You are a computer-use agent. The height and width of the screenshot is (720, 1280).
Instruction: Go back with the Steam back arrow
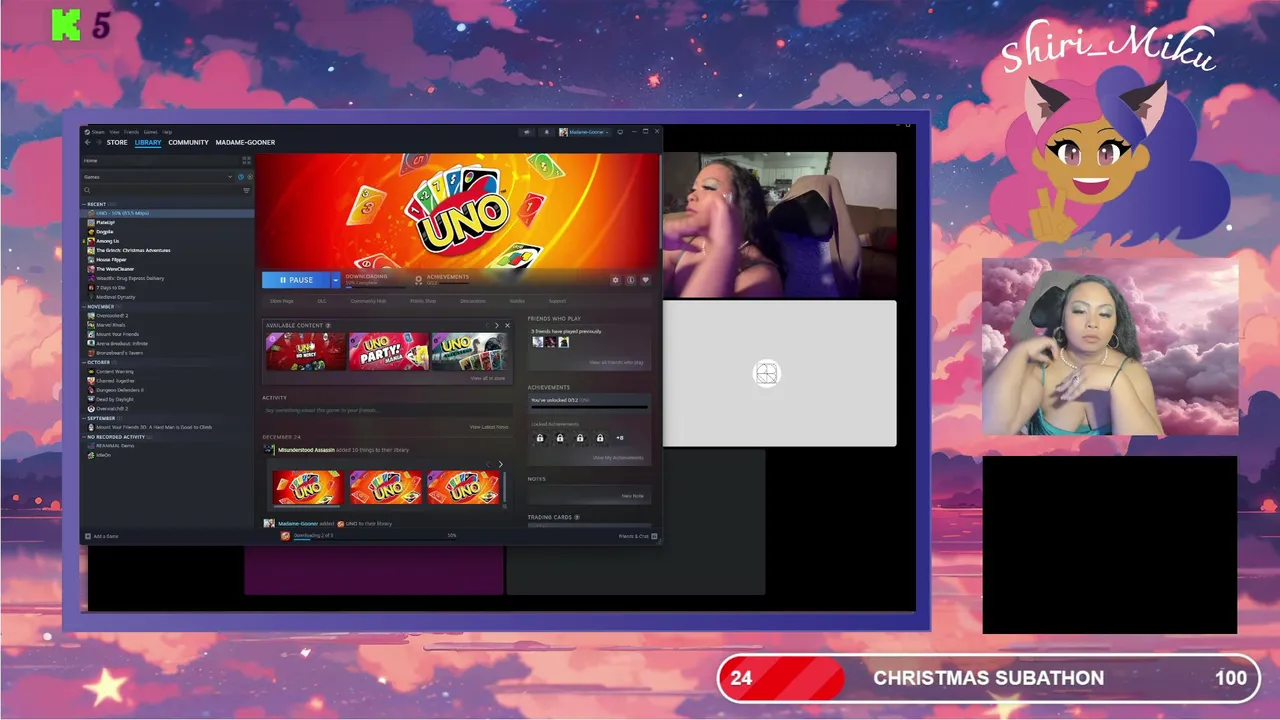click(x=87, y=142)
